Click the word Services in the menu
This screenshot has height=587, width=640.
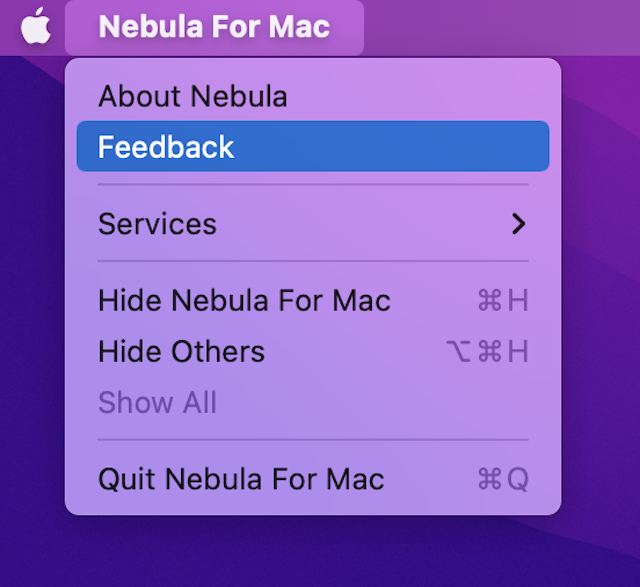(x=157, y=224)
